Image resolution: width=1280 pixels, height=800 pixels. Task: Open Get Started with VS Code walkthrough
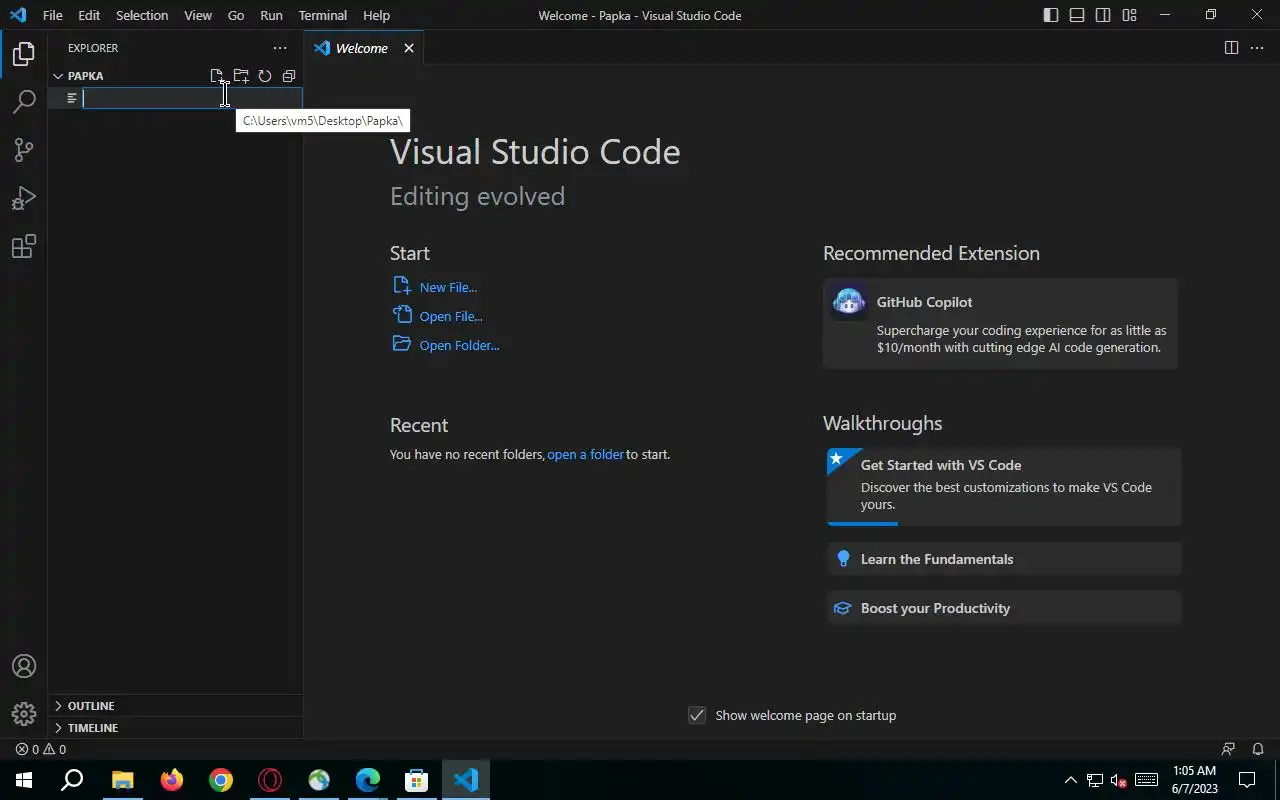pos(1004,486)
